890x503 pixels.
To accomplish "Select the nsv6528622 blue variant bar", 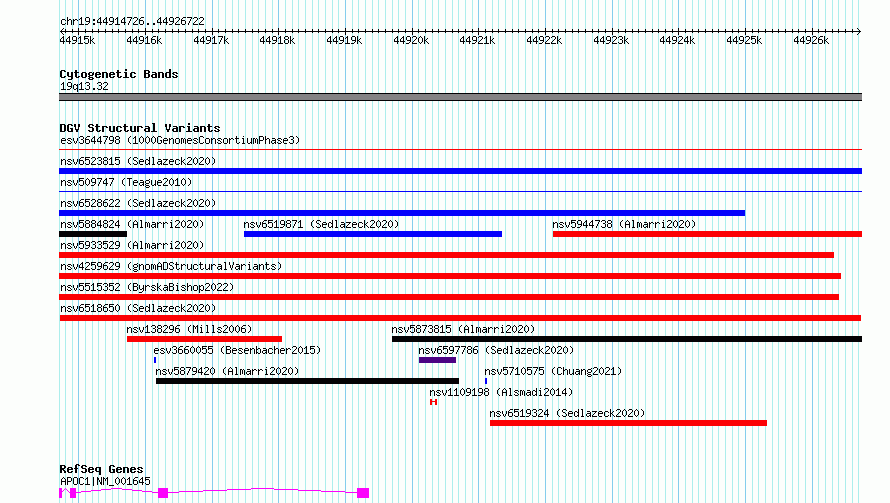I will [x=402, y=213].
